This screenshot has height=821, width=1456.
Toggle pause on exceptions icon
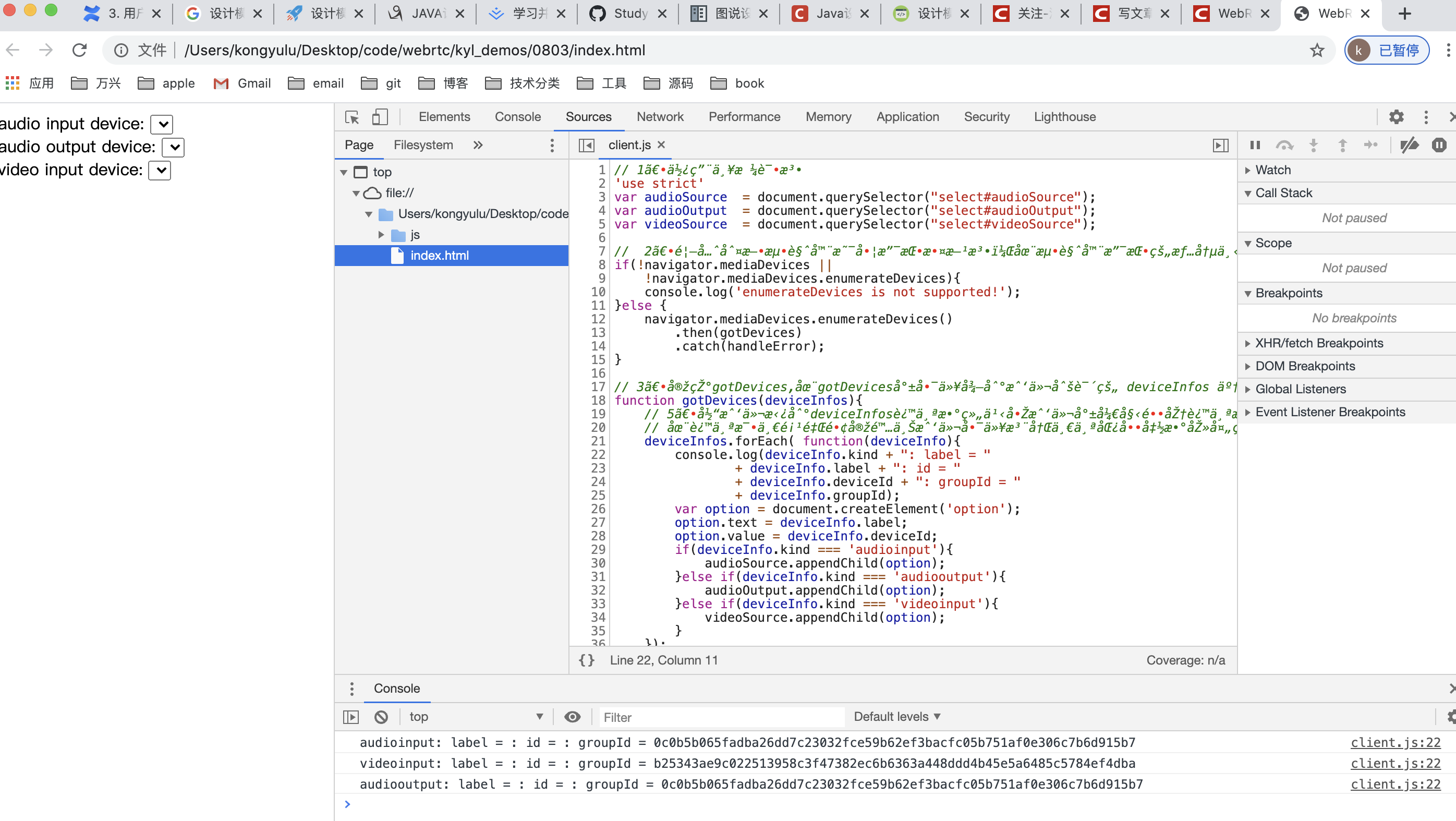[x=1438, y=146]
